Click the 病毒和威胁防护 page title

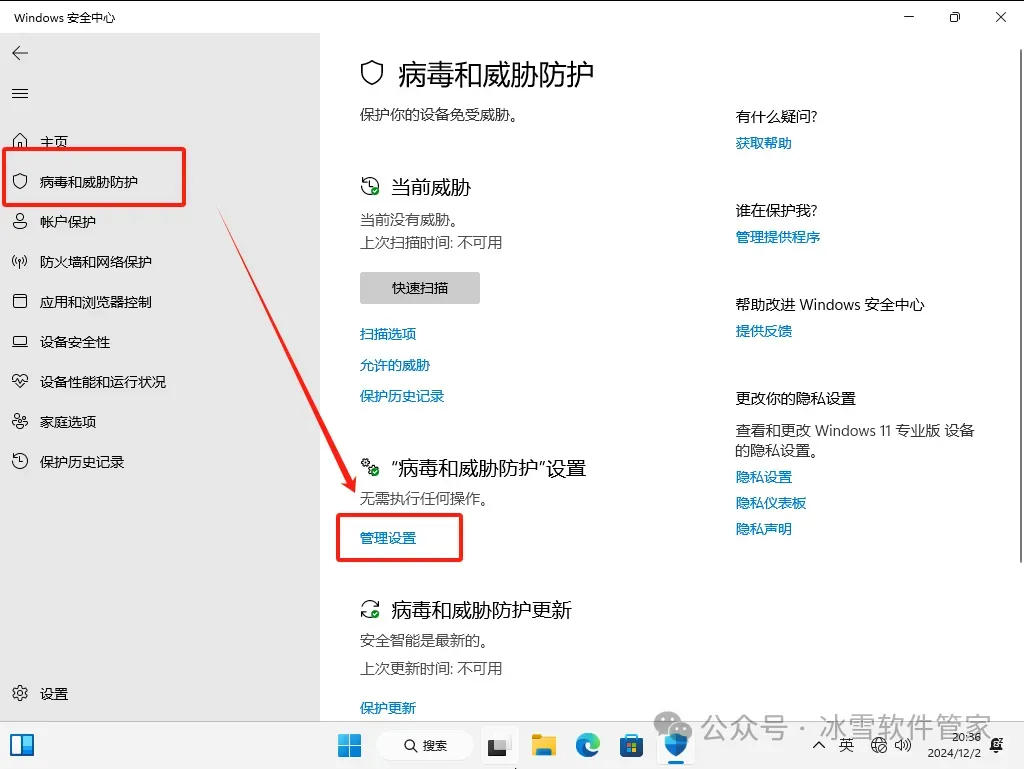[496, 74]
